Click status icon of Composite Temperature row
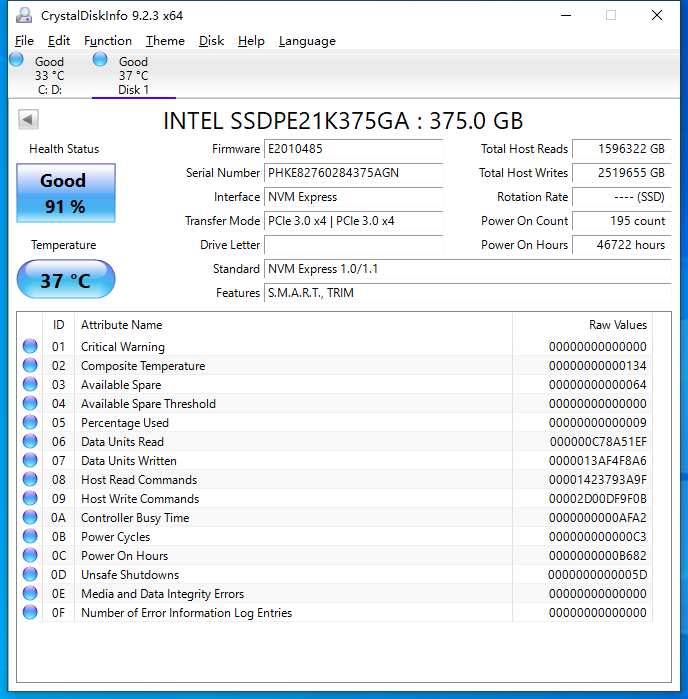The height and width of the screenshot is (699, 688). click(30, 366)
